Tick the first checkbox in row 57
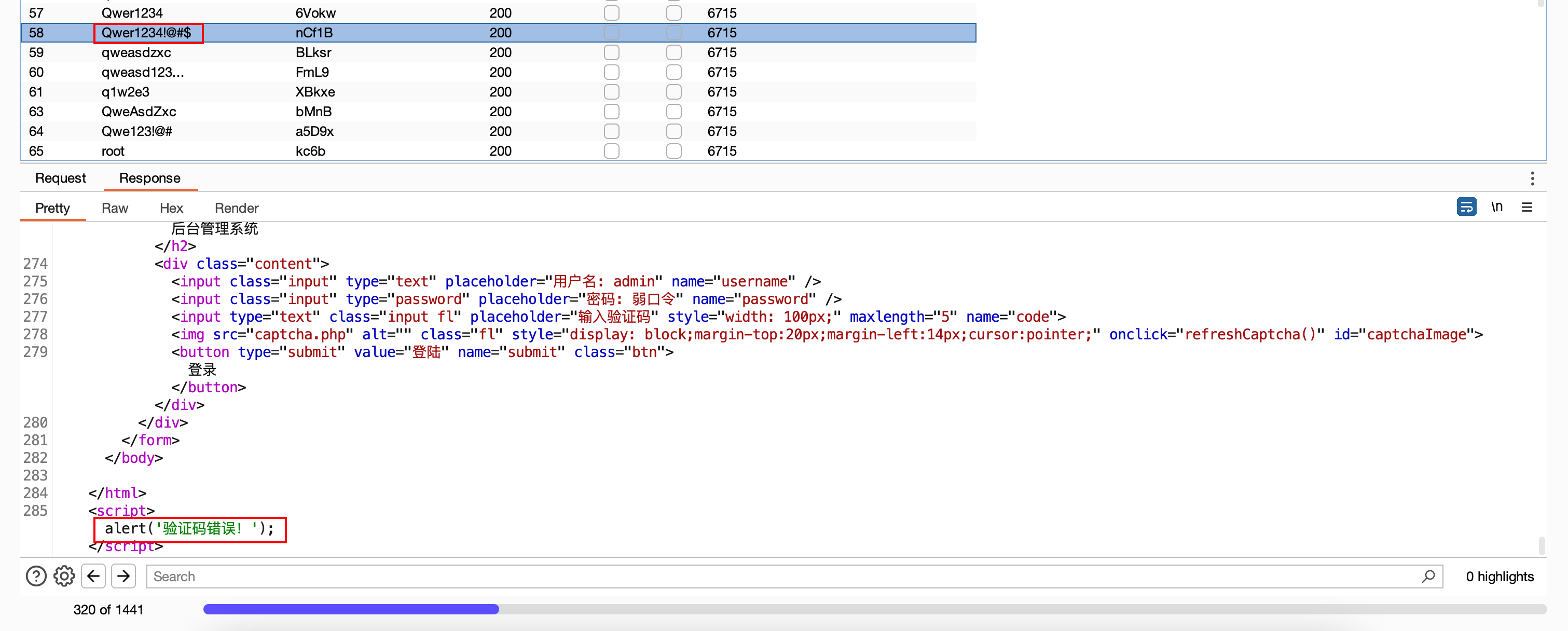Screen dimensions: 1568x631 [x=611, y=13]
